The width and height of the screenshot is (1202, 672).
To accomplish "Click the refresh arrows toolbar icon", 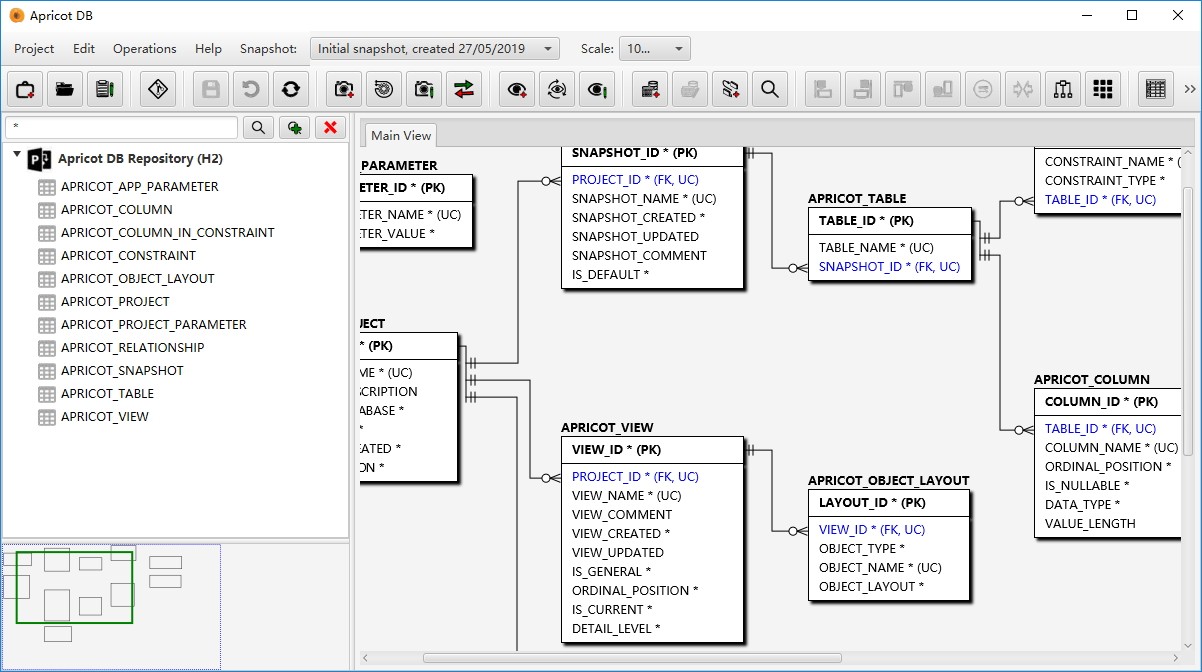I will [x=291, y=89].
